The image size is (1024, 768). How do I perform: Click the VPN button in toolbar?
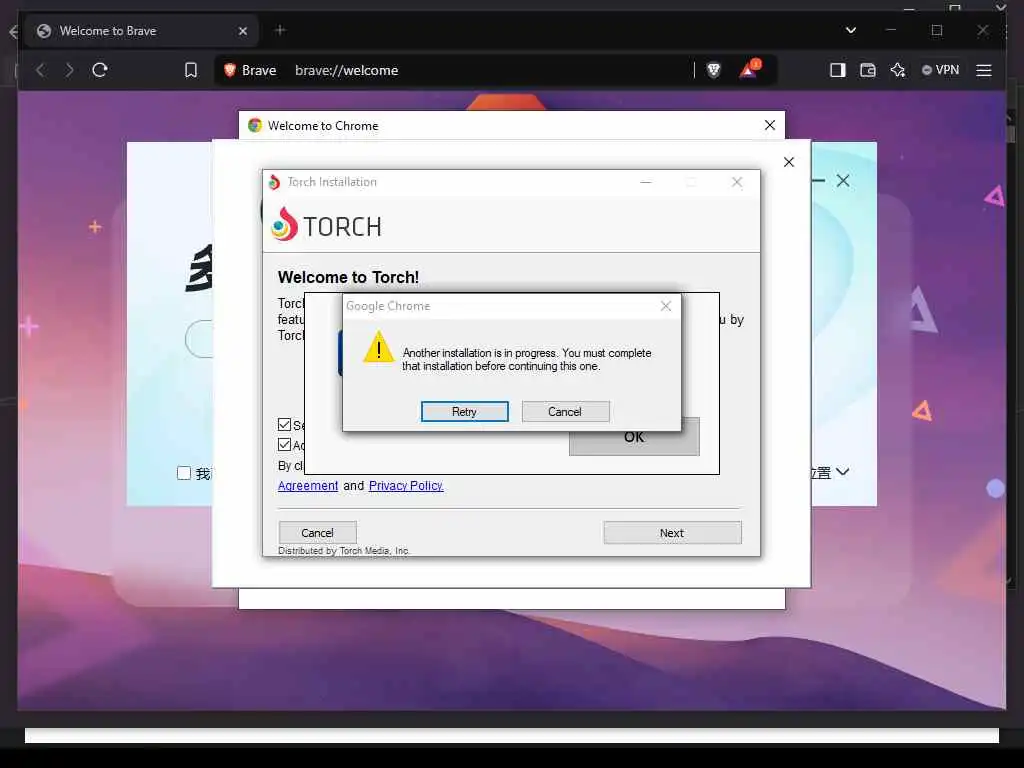[x=940, y=70]
